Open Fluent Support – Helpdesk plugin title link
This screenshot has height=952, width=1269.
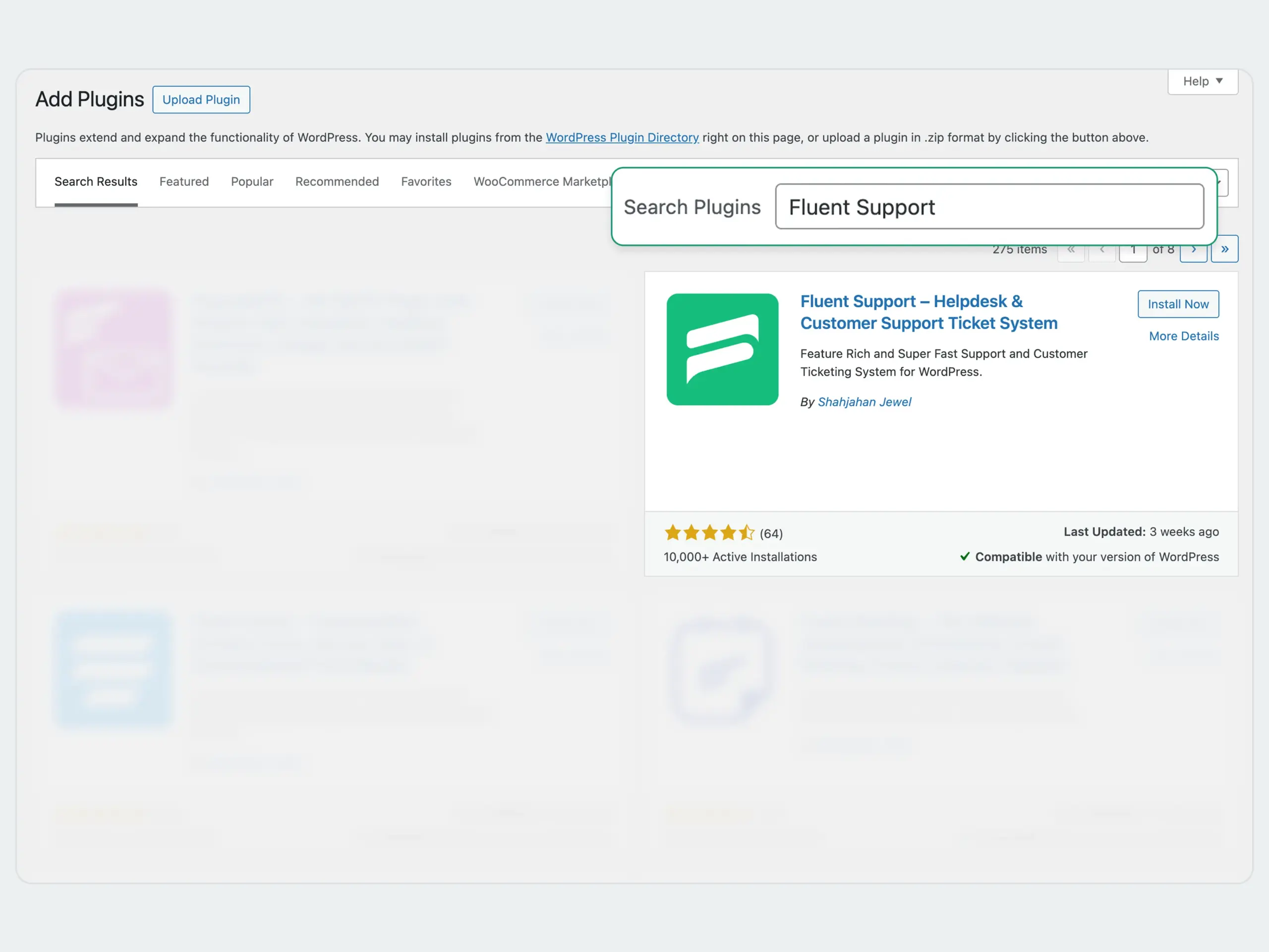928,312
